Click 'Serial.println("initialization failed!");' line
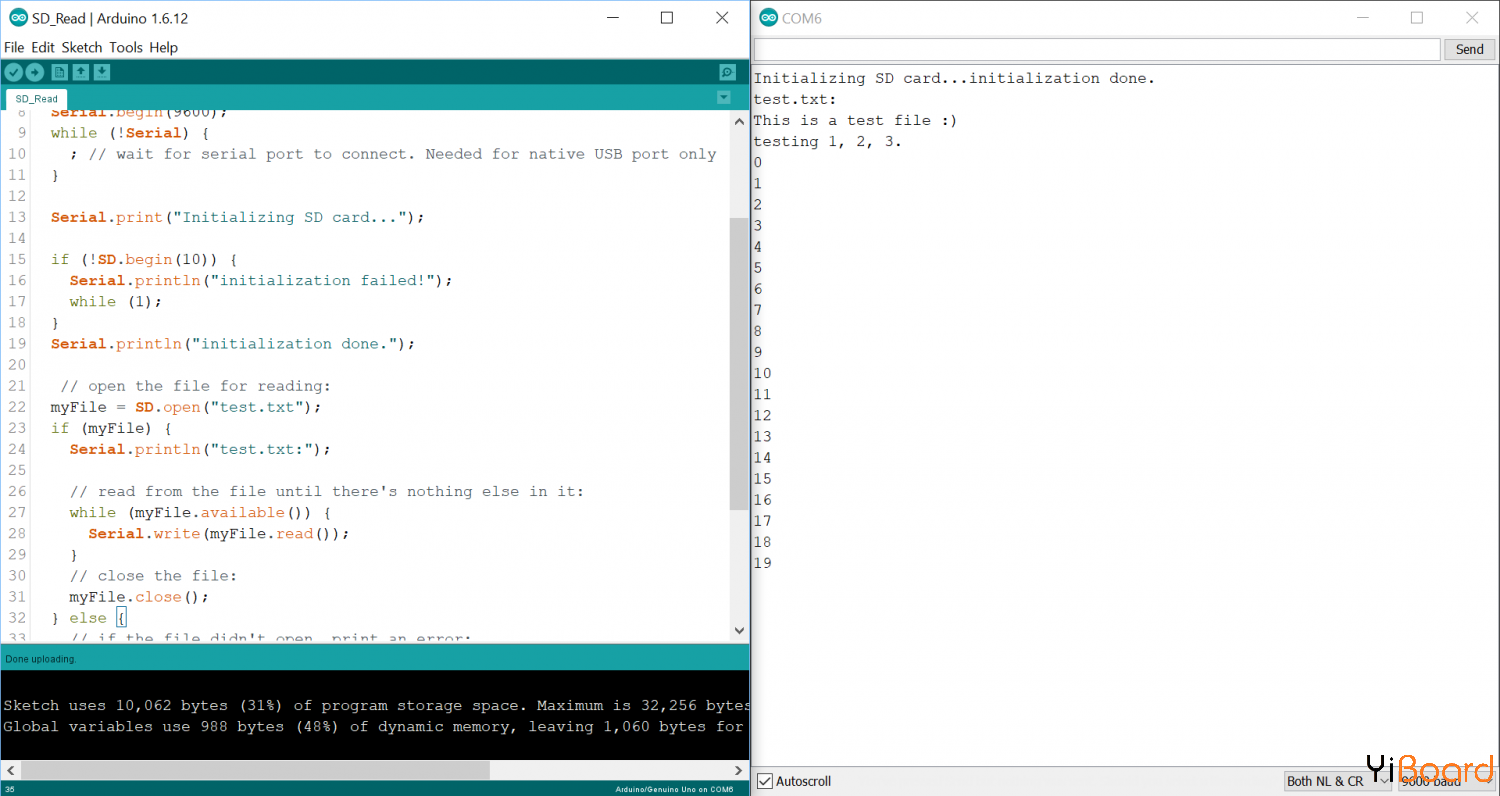 tap(261, 280)
